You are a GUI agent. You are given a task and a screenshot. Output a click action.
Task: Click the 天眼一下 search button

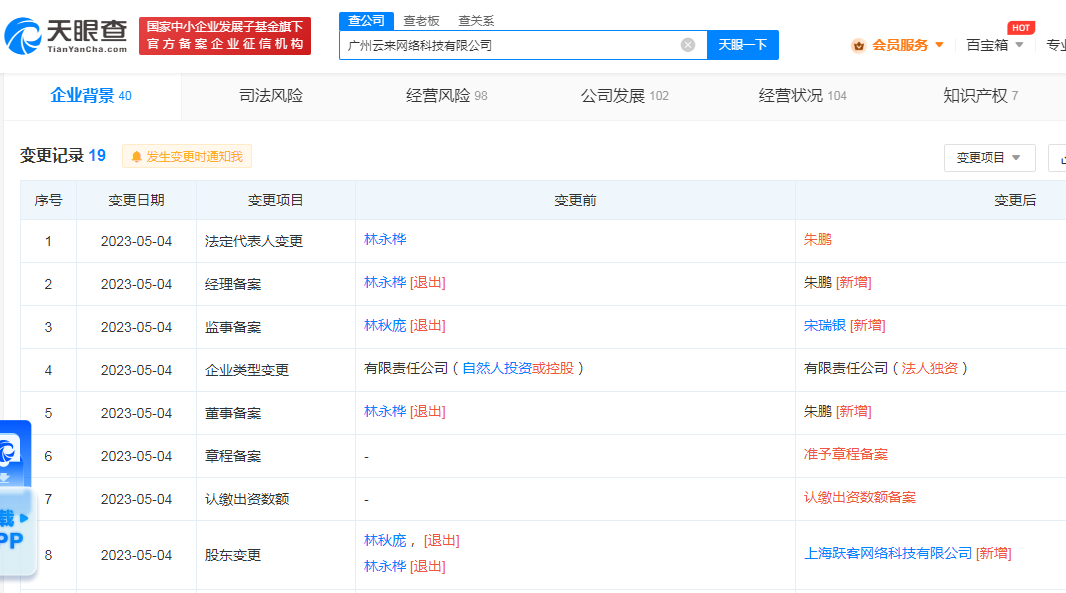tap(742, 45)
